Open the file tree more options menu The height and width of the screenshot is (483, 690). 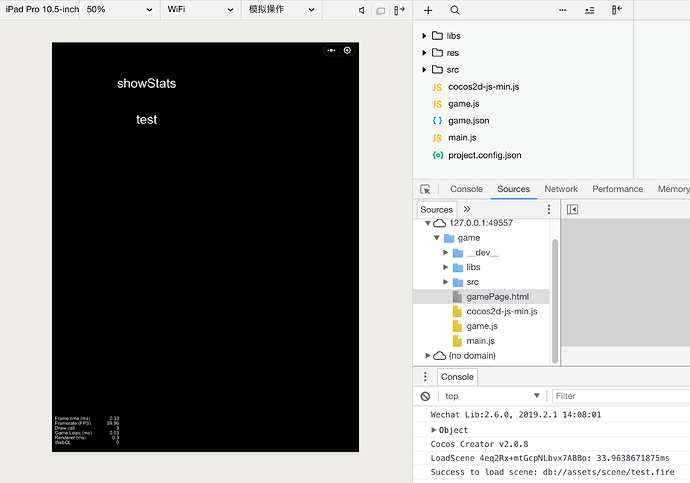[x=562, y=10]
